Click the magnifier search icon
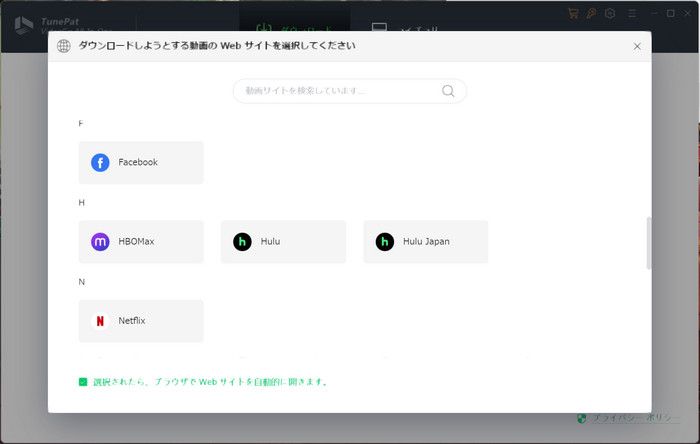 click(448, 91)
